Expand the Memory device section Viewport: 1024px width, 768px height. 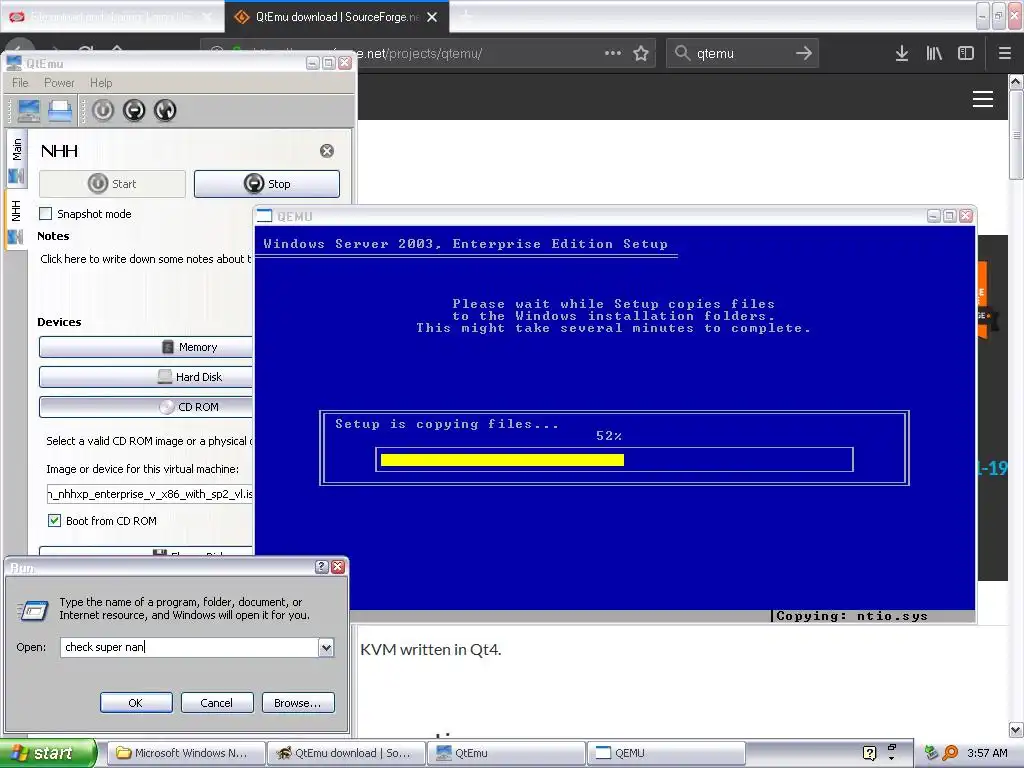146,347
